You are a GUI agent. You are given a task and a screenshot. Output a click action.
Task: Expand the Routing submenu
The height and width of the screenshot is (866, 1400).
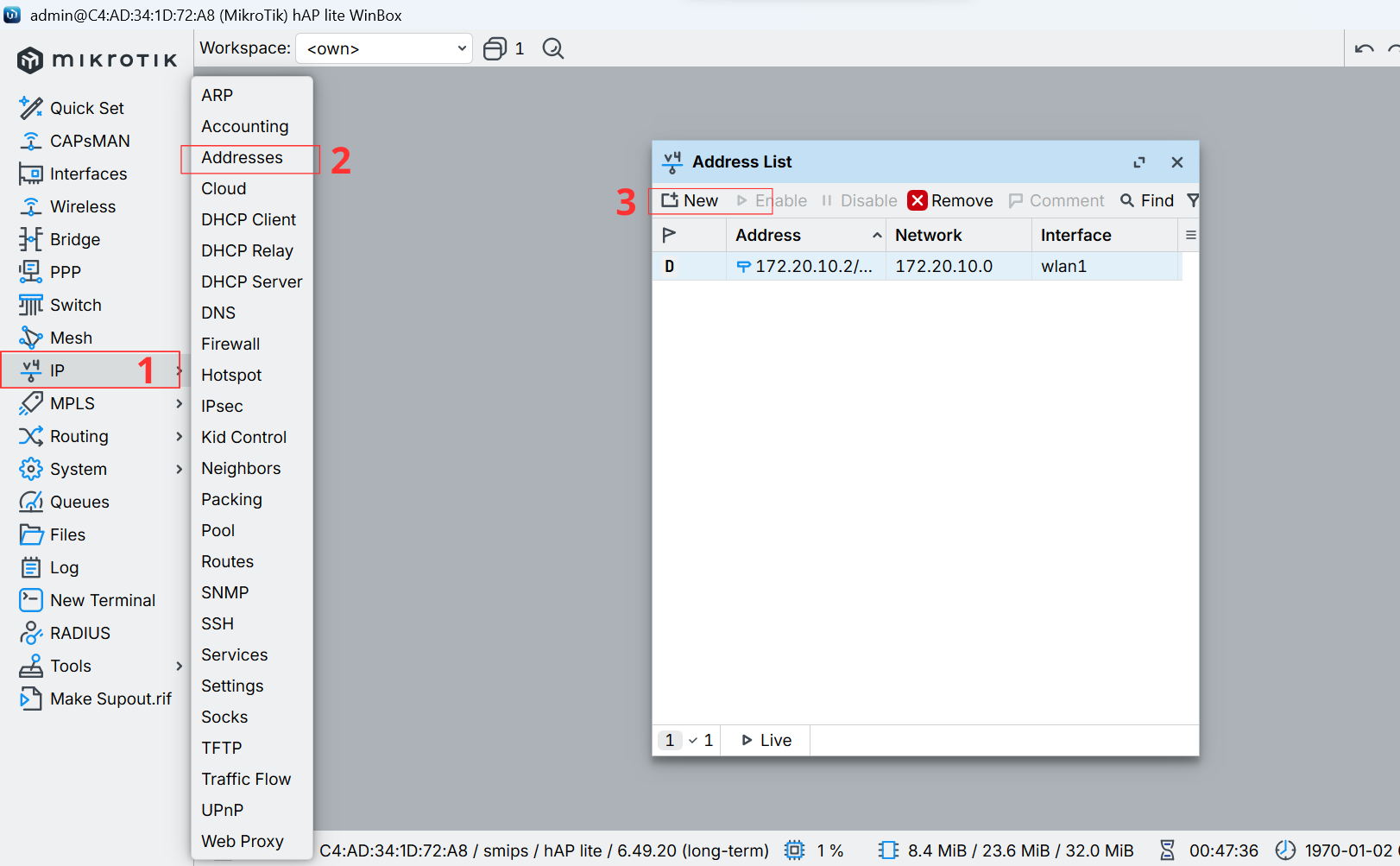click(x=179, y=436)
